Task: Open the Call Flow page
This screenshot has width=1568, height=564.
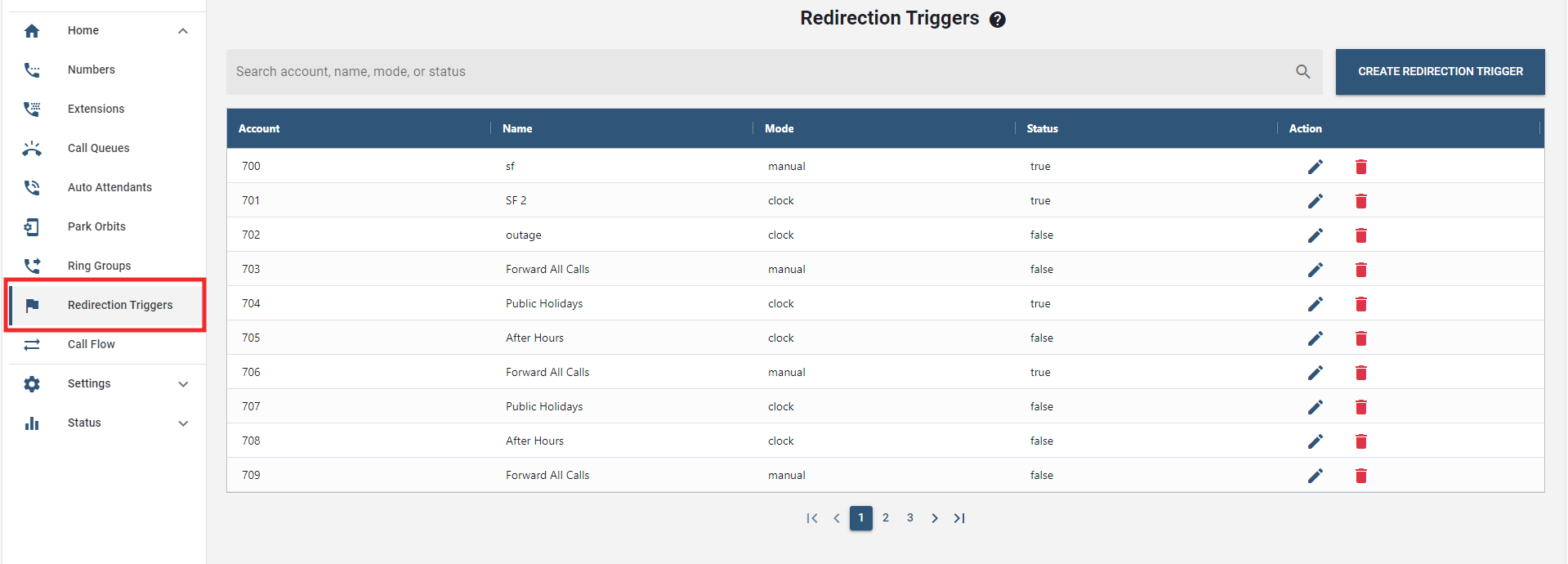Action: tap(91, 344)
